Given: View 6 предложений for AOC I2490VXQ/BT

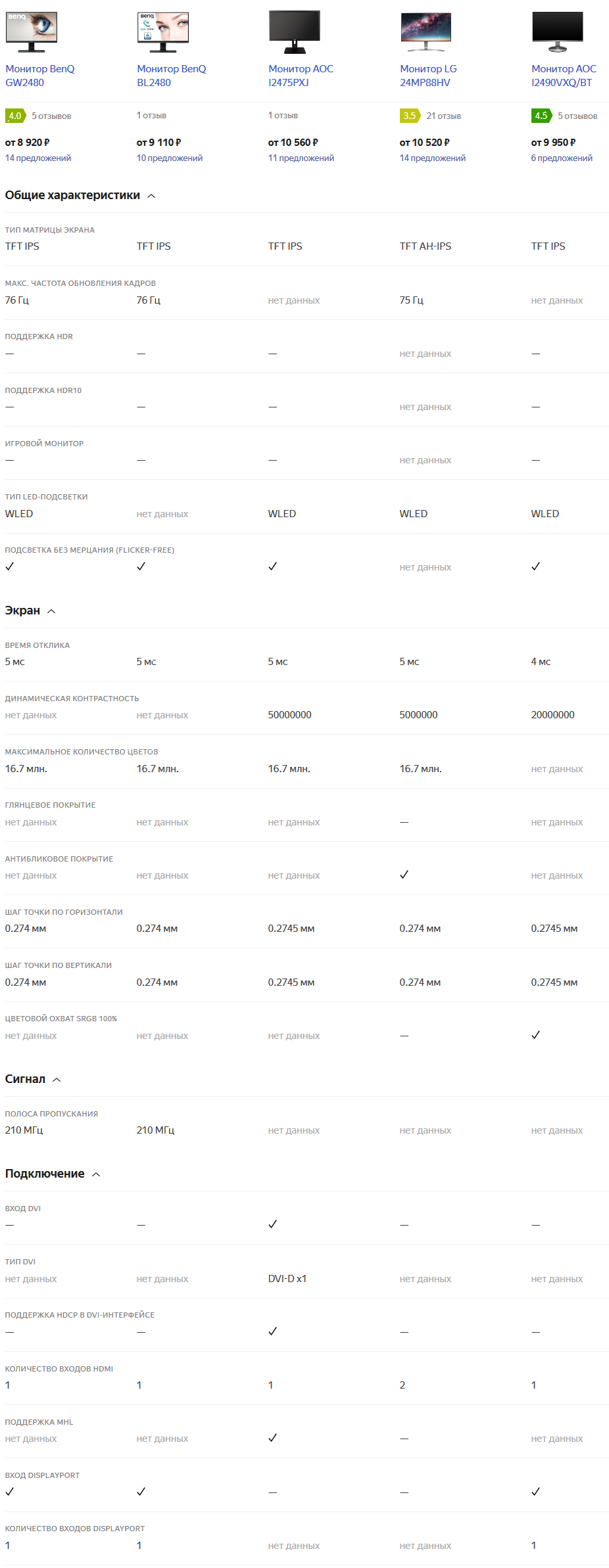Looking at the screenshot, I should [x=562, y=158].
